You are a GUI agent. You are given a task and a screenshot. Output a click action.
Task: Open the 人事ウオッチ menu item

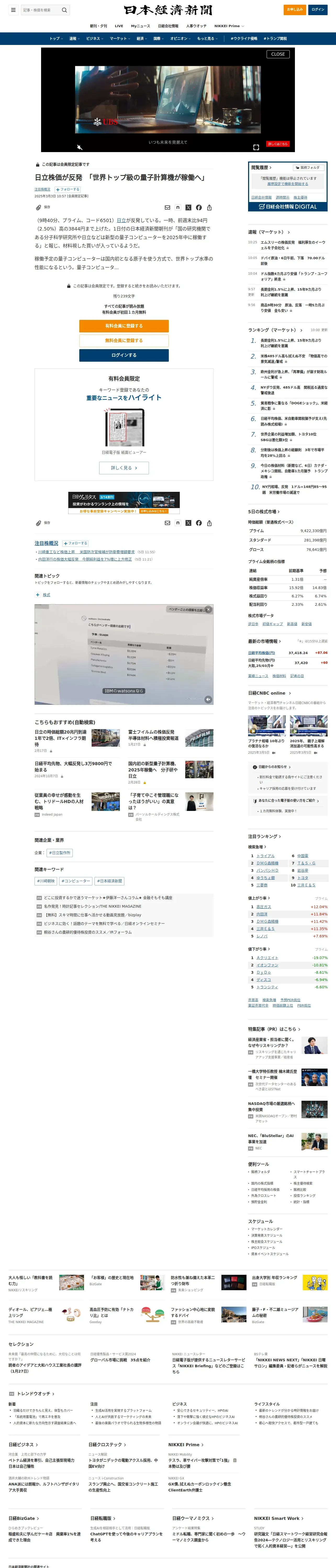[196, 26]
